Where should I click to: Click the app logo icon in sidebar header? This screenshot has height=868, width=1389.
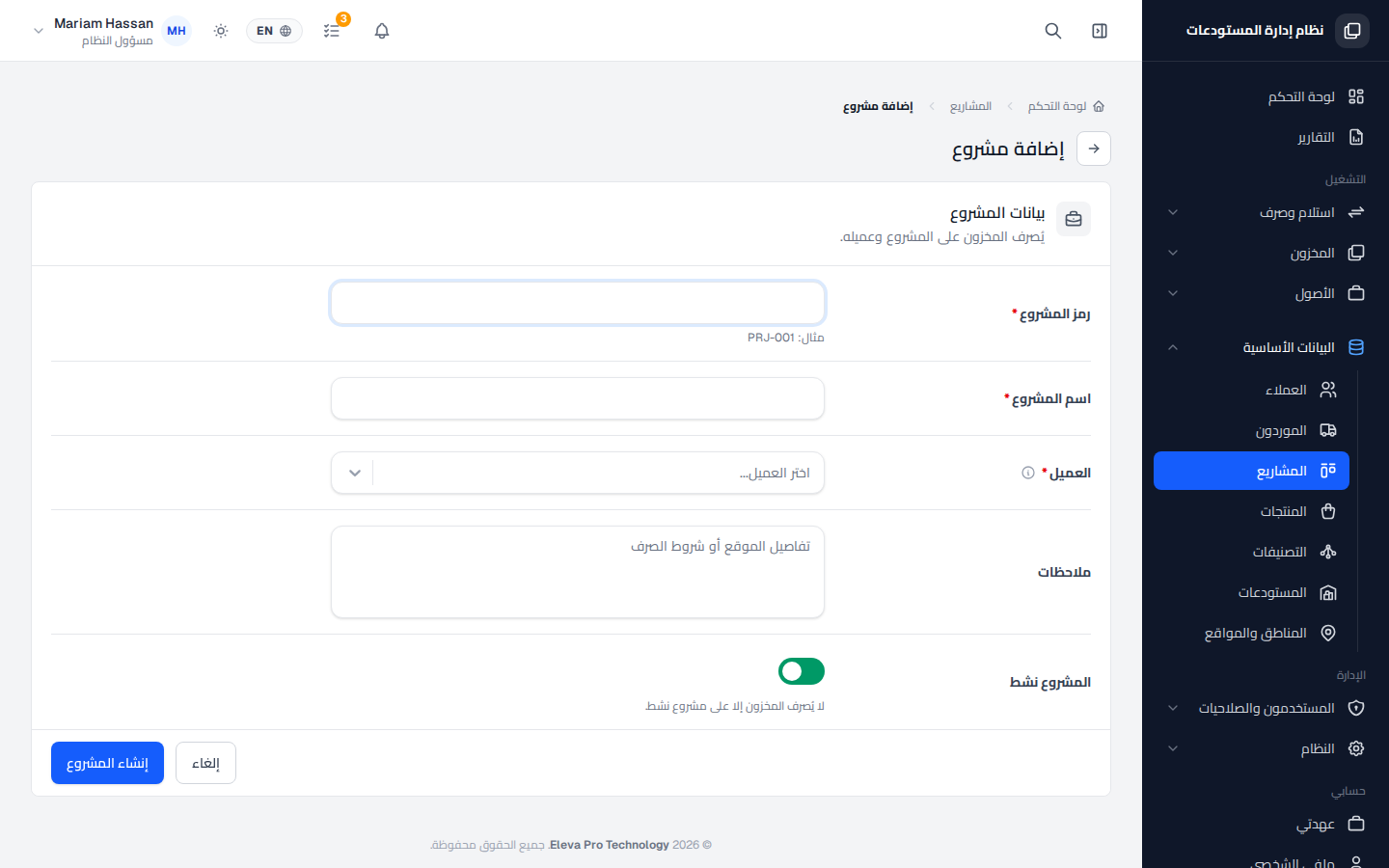(x=1352, y=31)
